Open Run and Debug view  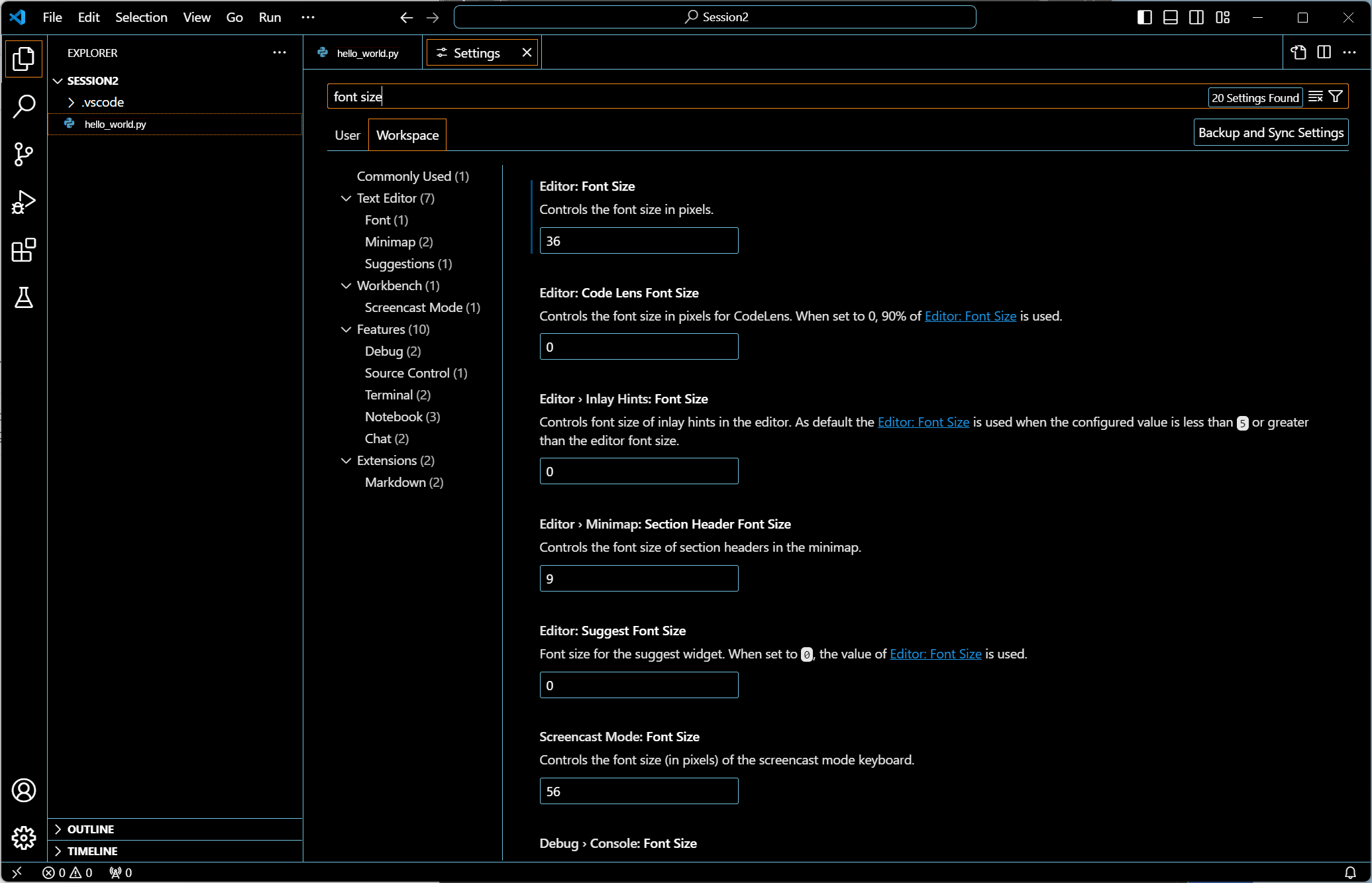click(24, 202)
